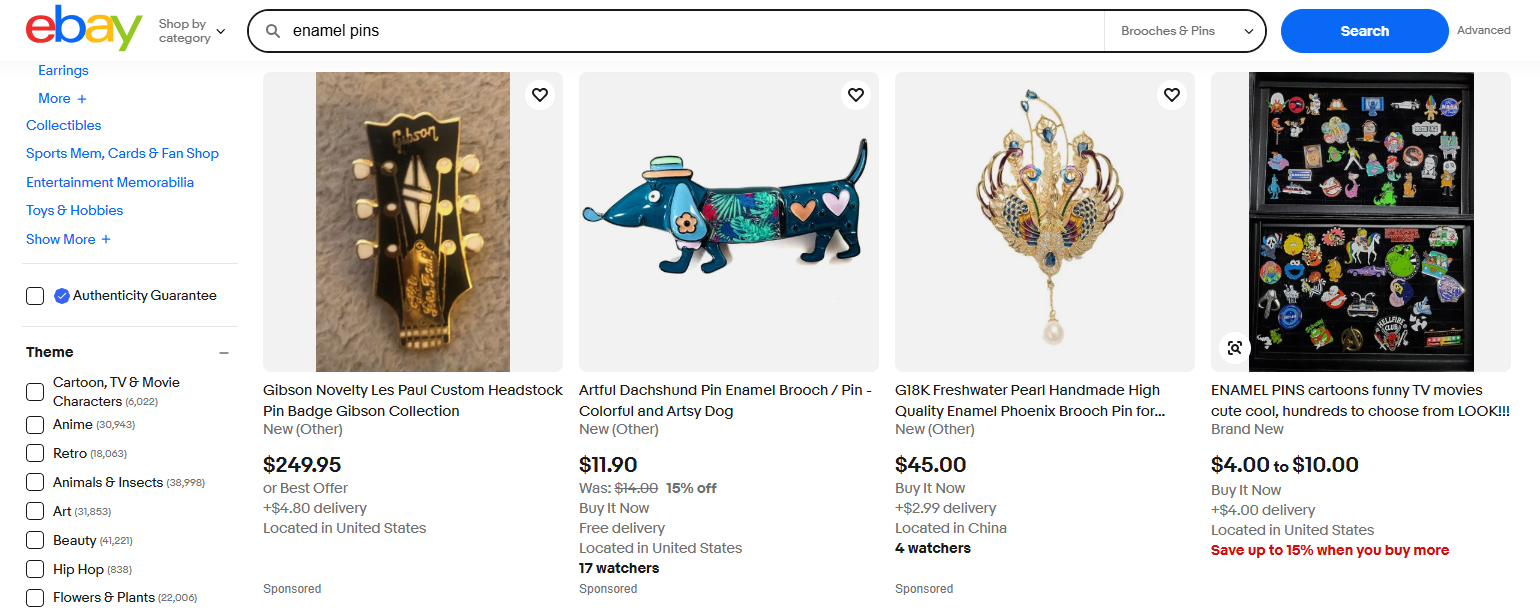
Task: Collapse the Theme filter section
Action: [x=224, y=353]
